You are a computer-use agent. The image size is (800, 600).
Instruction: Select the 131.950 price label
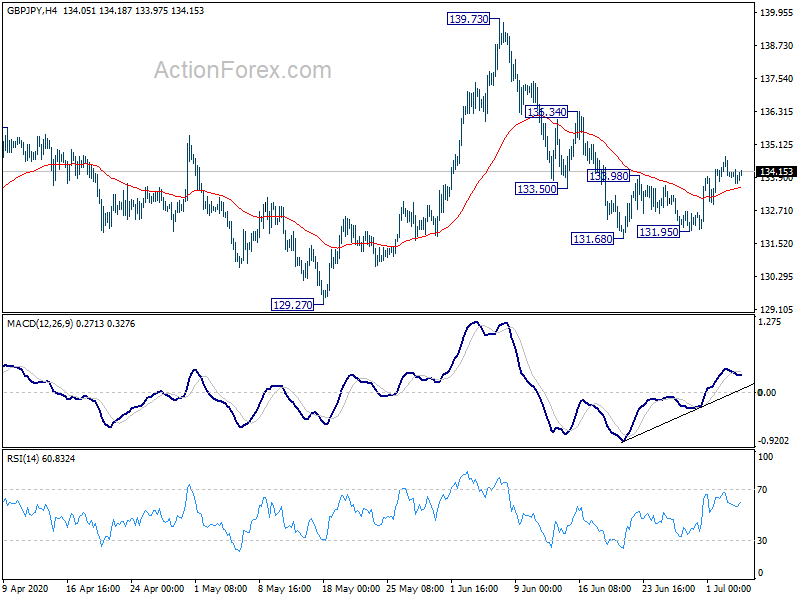coord(659,232)
